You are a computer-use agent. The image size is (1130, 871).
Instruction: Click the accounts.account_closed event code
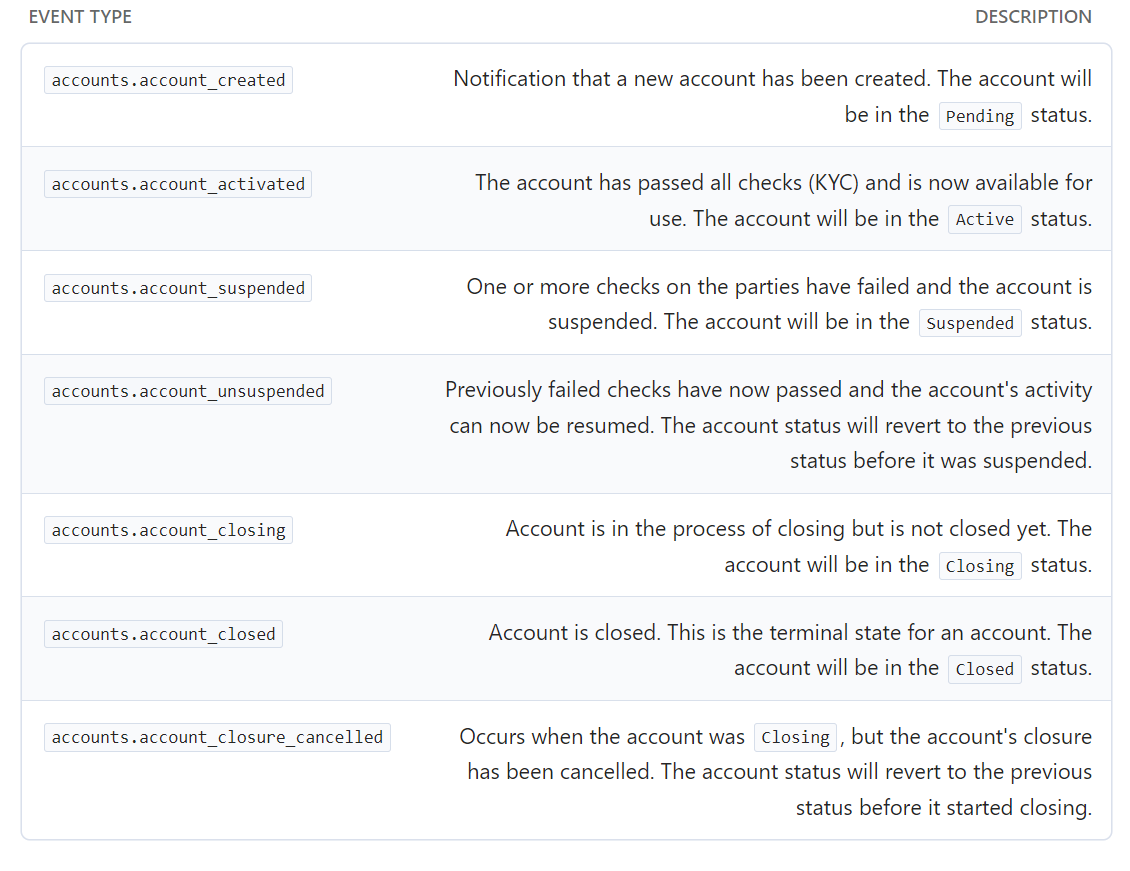[x=163, y=634]
